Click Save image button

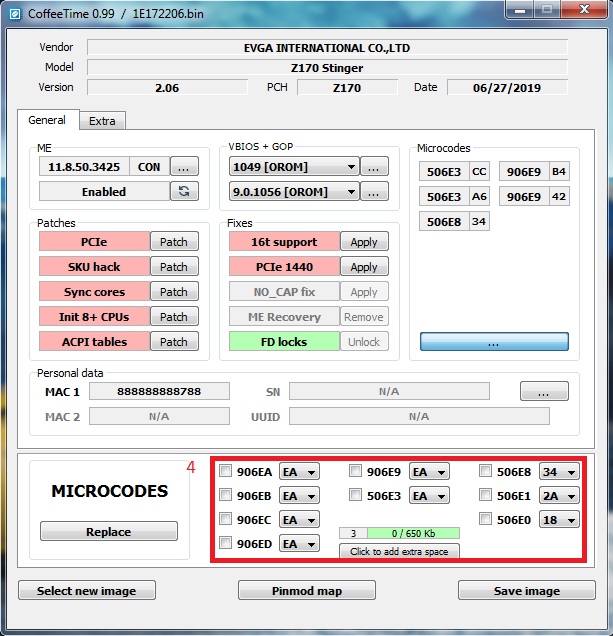pos(527,590)
